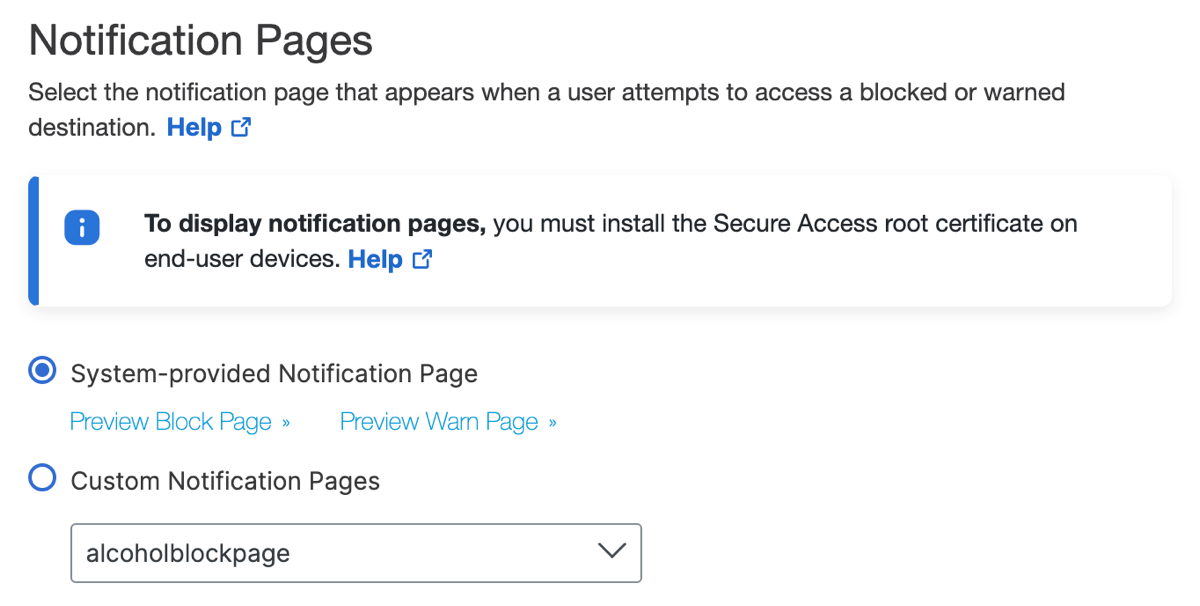1200x606 pixels.
Task: Choose the Custom Notification Pages label text
Action: [225, 481]
